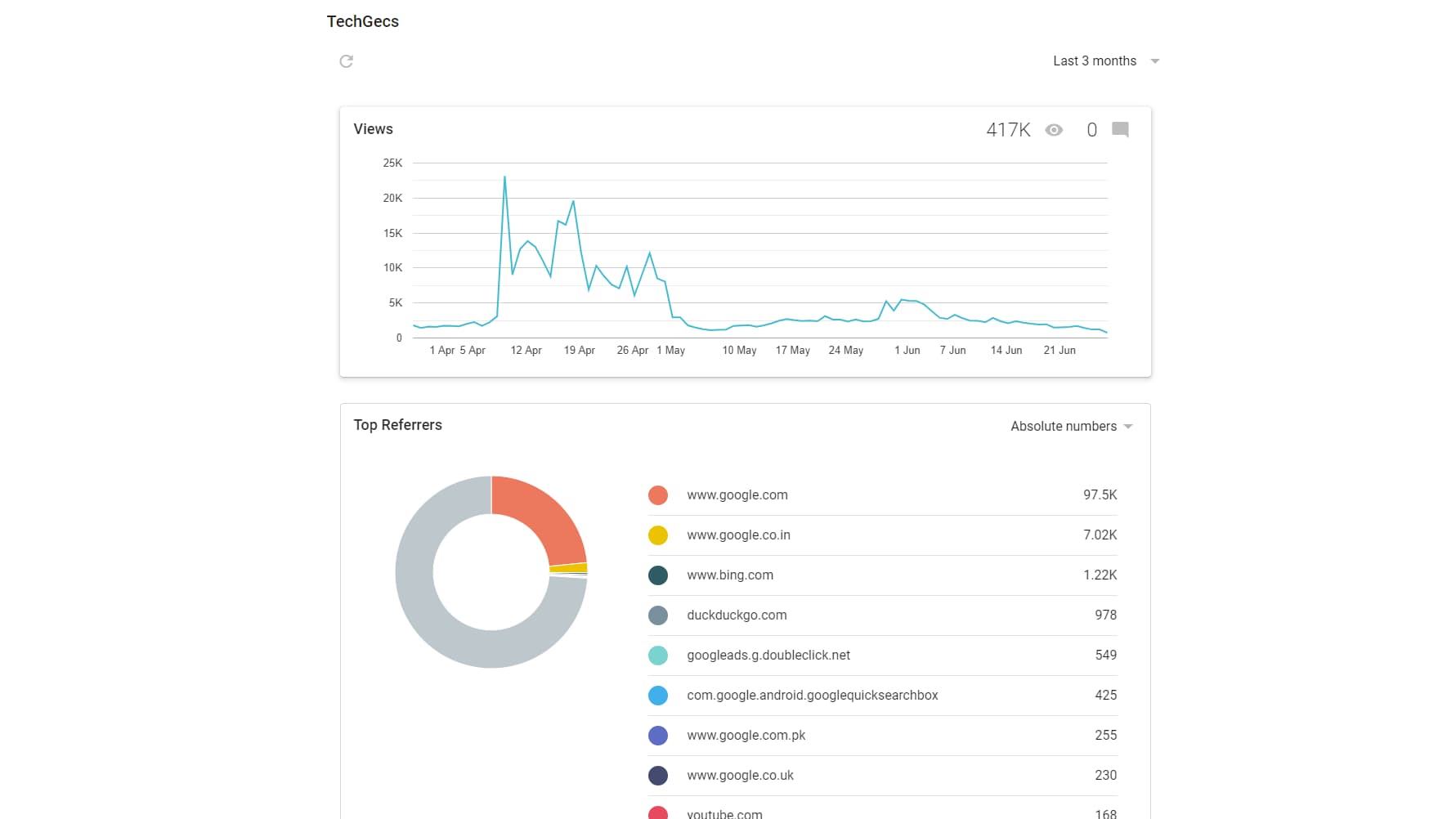
Task: Select the www.google.com referrer
Action: coord(737,495)
